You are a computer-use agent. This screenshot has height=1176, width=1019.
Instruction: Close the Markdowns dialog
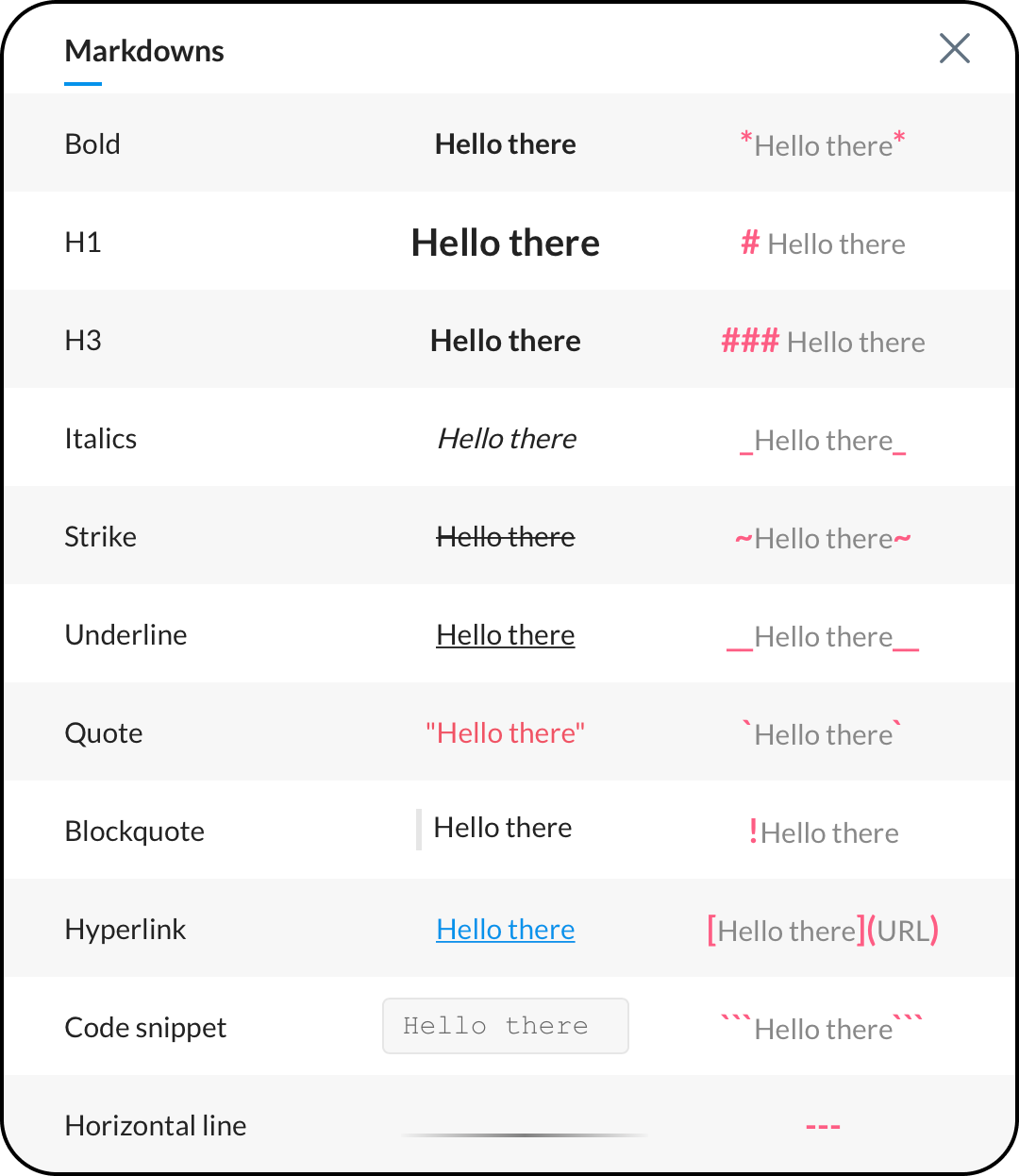click(955, 48)
